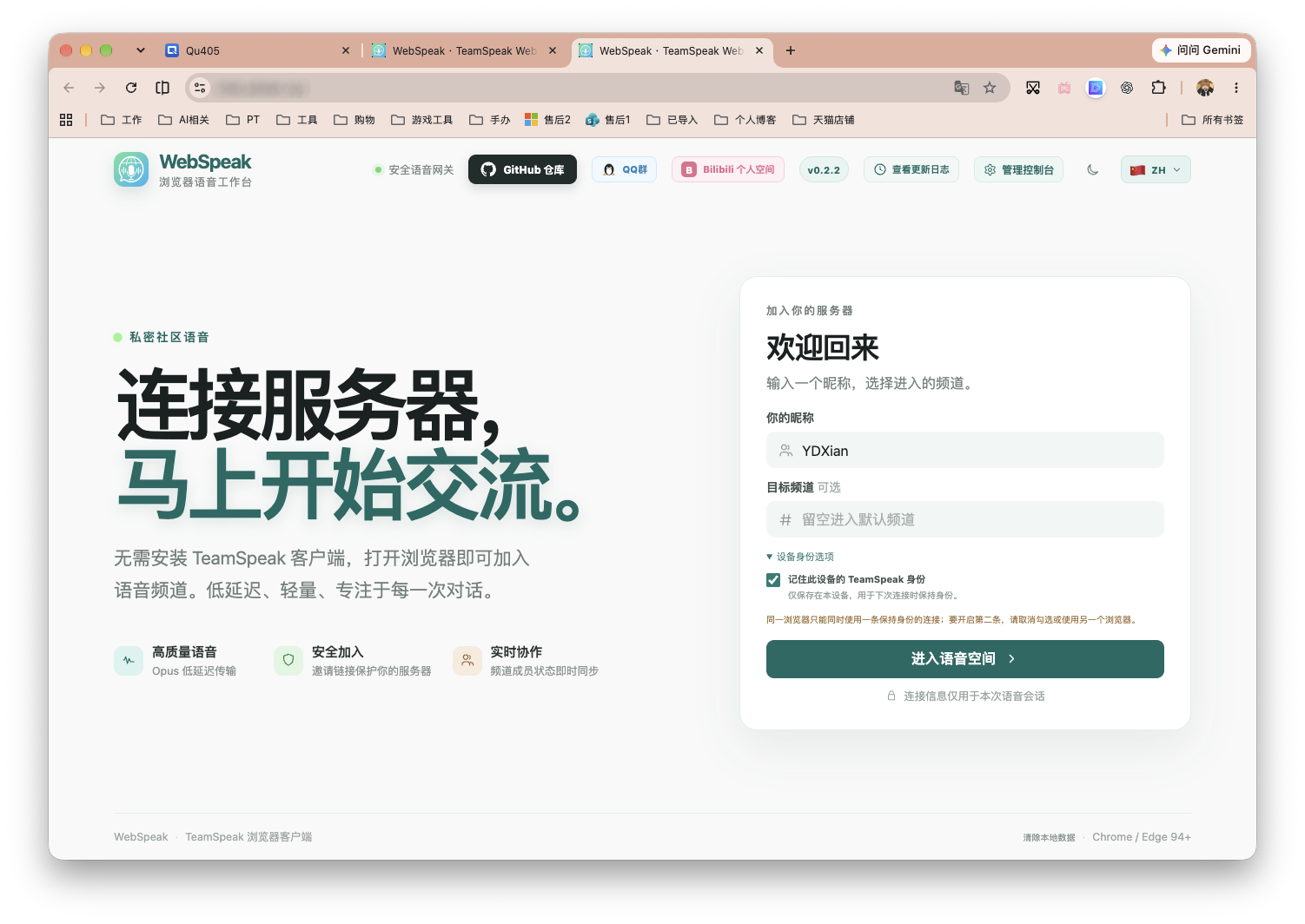The height and width of the screenshot is (924, 1305).
Task: Open the tab search dropdown arrow
Action: (141, 50)
